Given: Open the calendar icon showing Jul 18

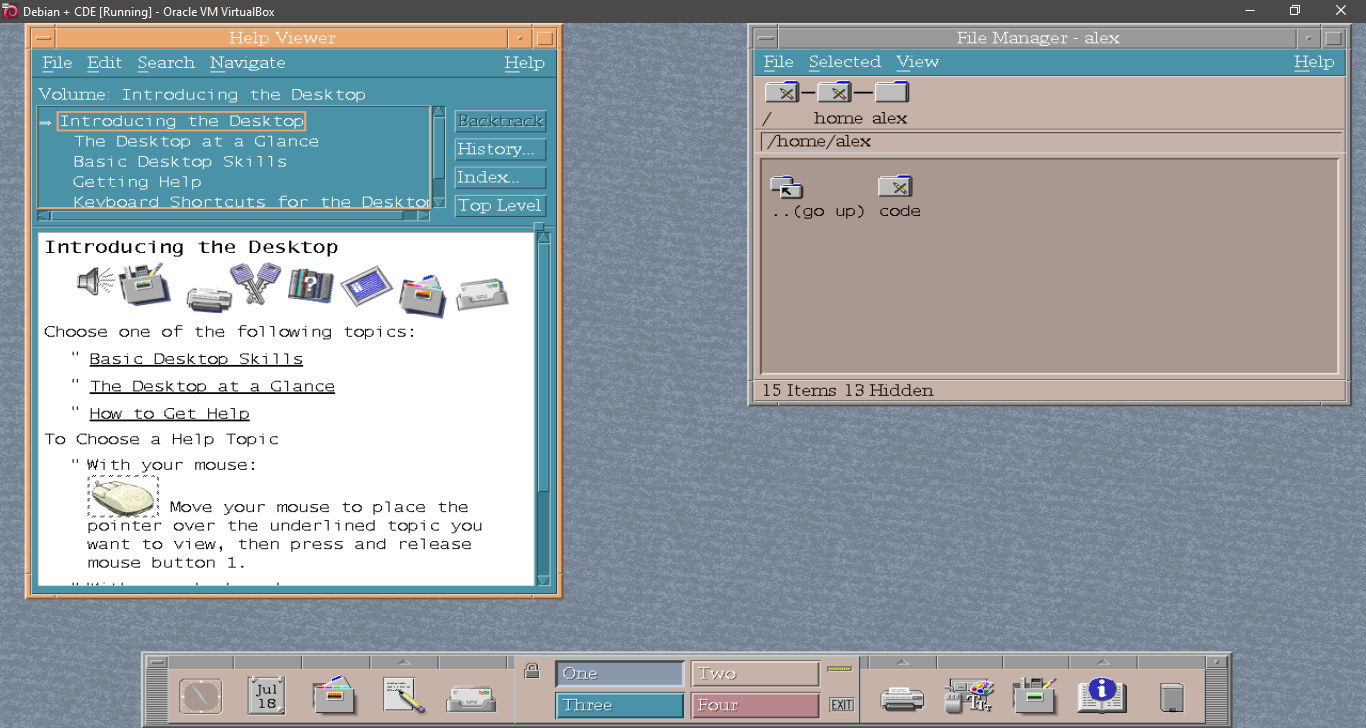Looking at the screenshot, I should pos(266,695).
